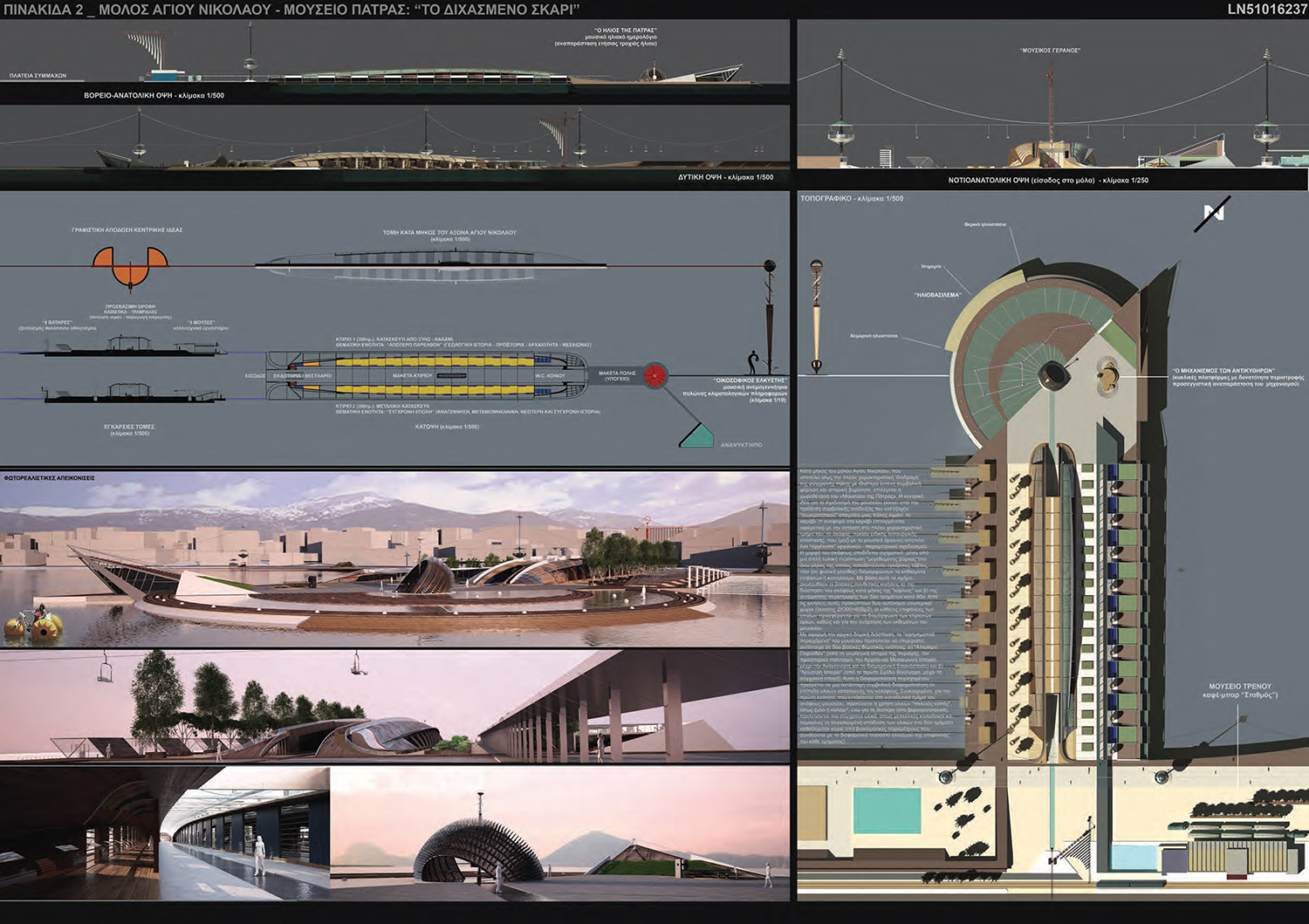Click the north arrow 'N' symbol
This screenshot has height=924, width=1309.
[x=1213, y=212]
